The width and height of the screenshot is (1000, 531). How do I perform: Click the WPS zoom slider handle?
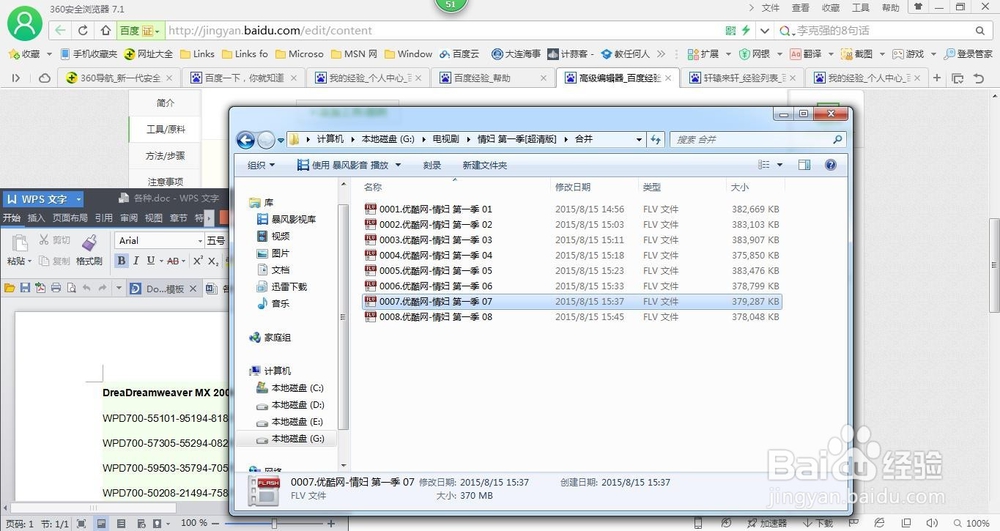274,523
